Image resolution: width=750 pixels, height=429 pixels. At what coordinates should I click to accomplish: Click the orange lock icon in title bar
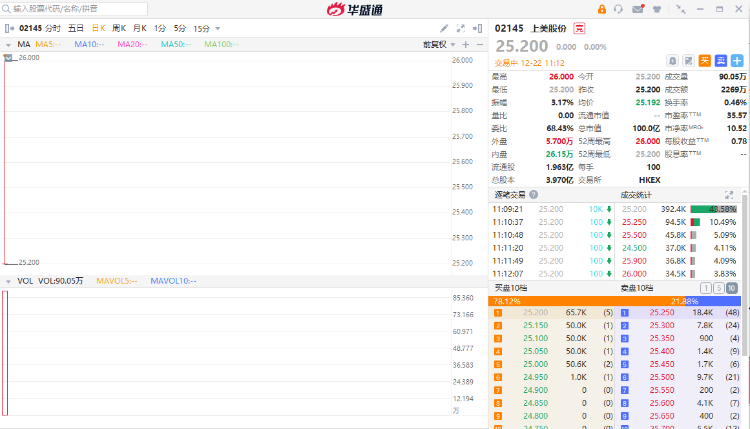tap(601, 9)
